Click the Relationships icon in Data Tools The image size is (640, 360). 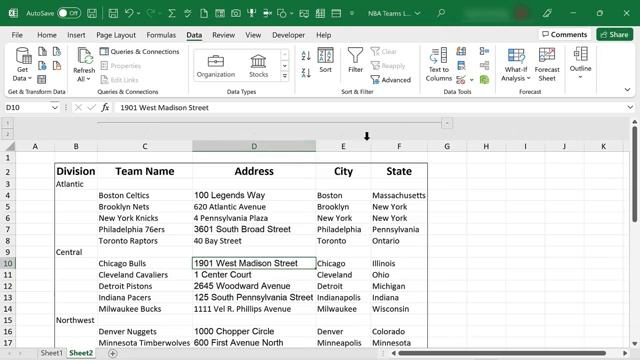pyautogui.click(x=484, y=65)
